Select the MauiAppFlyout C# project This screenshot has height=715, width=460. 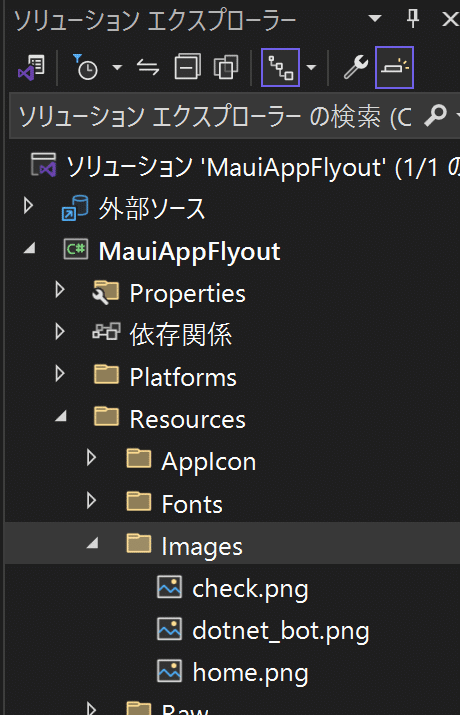click(190, 251)
